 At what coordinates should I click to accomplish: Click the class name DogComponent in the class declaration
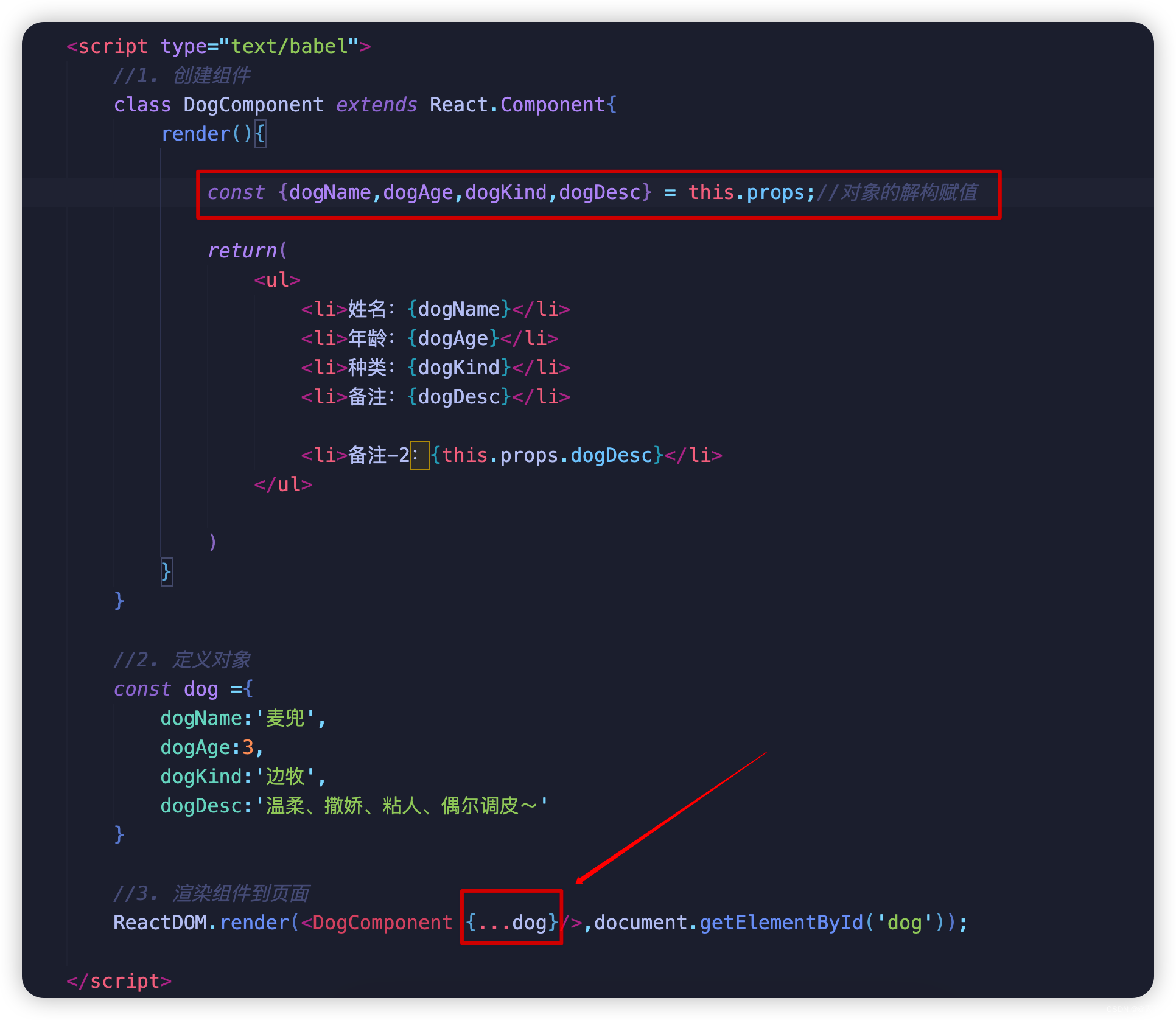coord(253,105)
